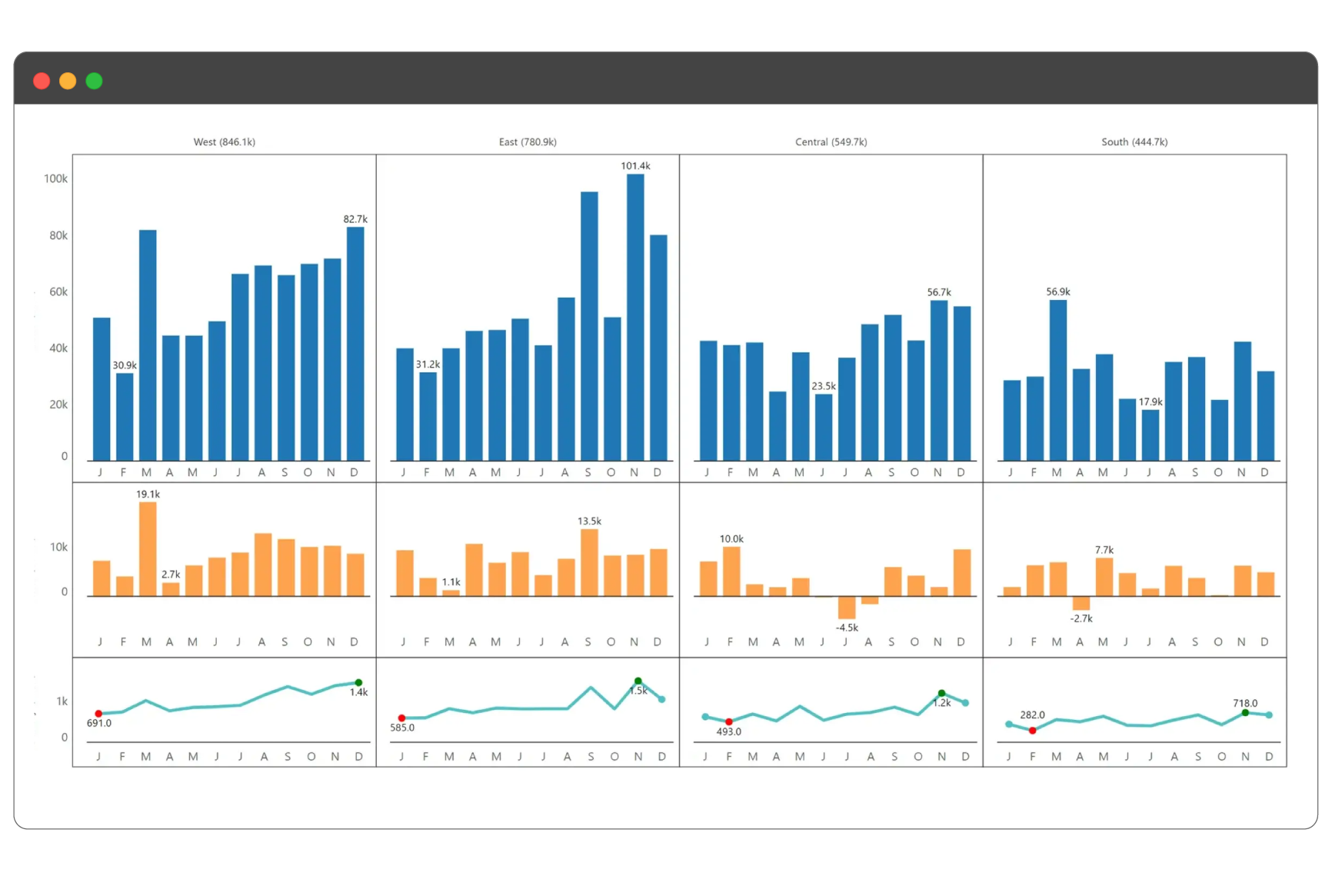Image resolution: width=1332 pixels, height=896 pixels.
Task: Select the 13.5k orange bar in East
Action: click(x=589, y=562)
